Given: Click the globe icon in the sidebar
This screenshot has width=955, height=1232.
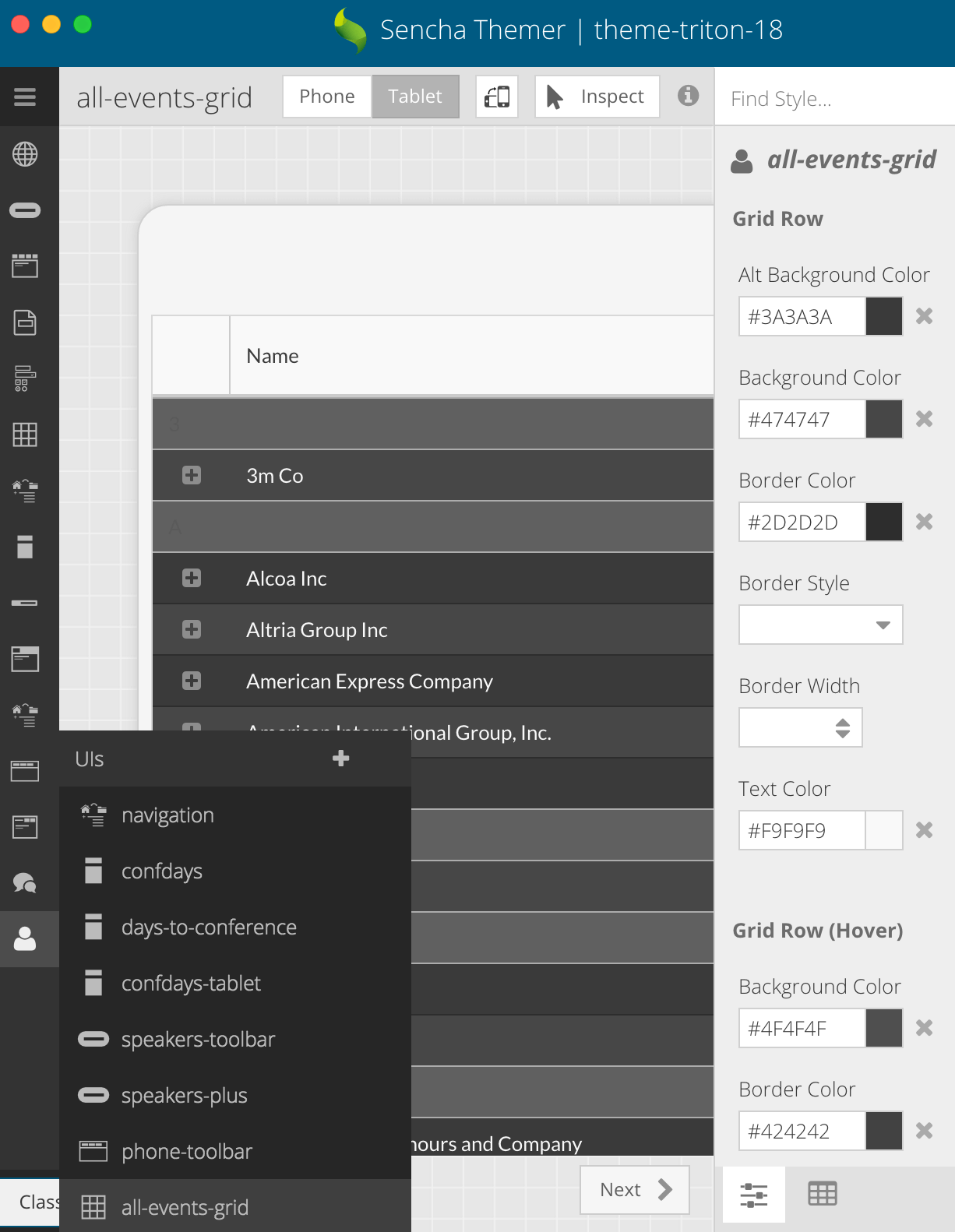Looking at the screenshot, I should [25, 154].
